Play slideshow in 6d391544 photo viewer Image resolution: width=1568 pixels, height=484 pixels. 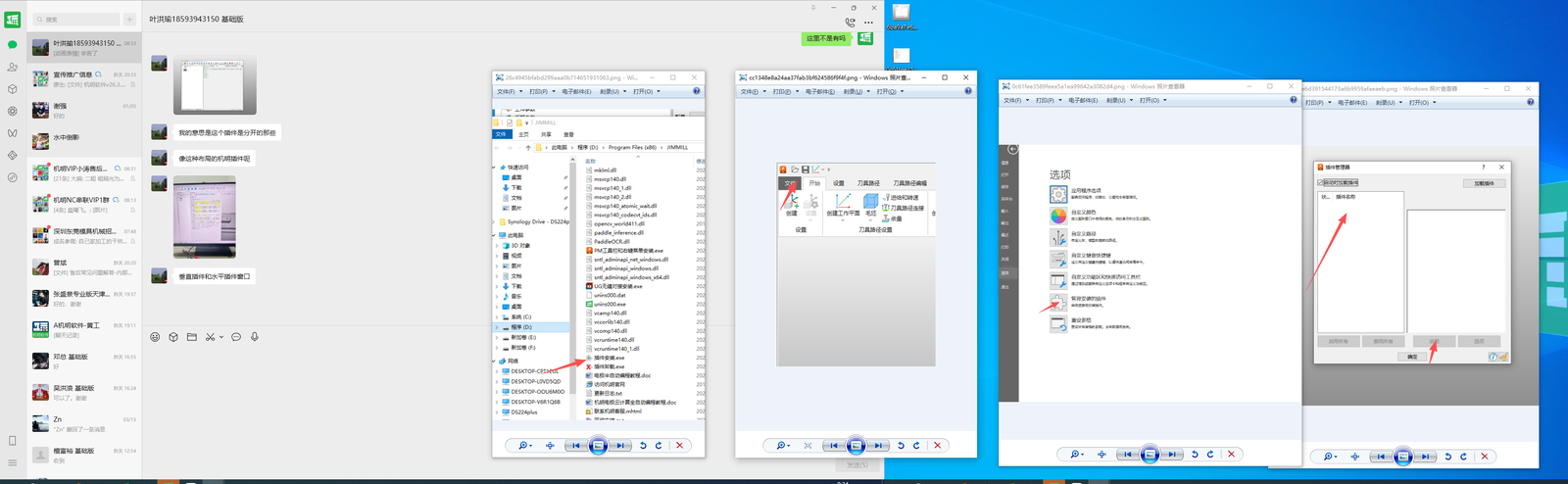(1402, 456)
